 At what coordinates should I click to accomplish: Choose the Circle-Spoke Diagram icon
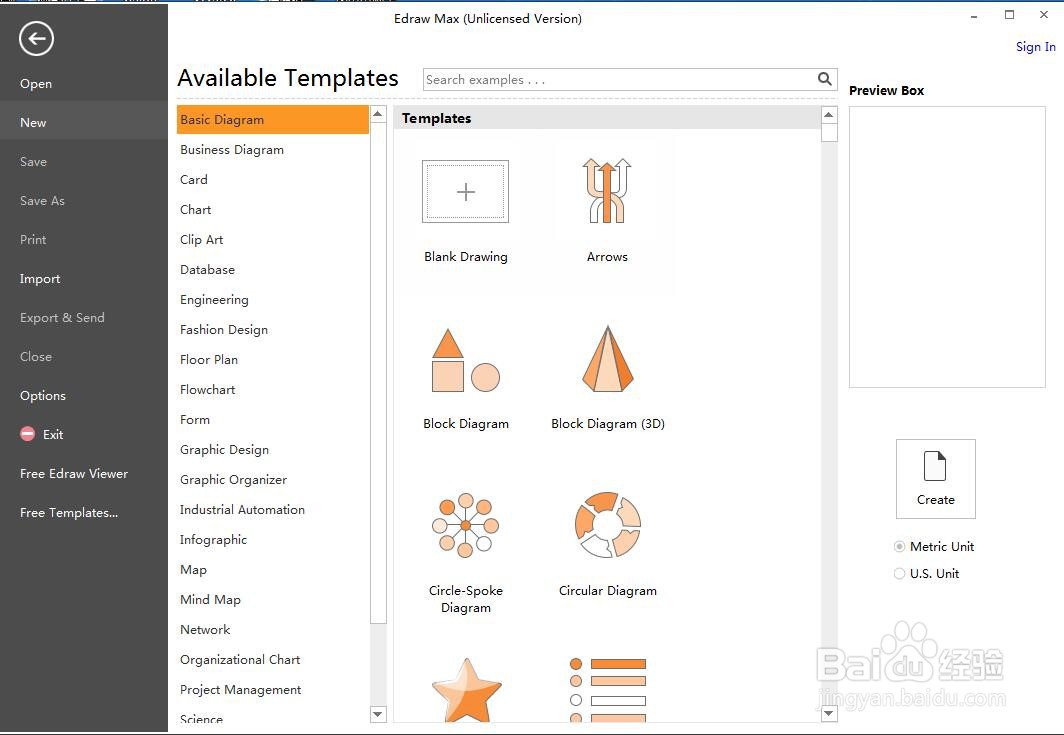pos(466,525)
